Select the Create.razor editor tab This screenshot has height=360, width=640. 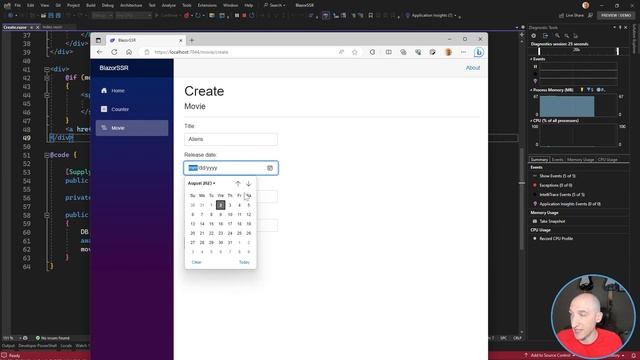pyautogui.click(x=15, y=27)
